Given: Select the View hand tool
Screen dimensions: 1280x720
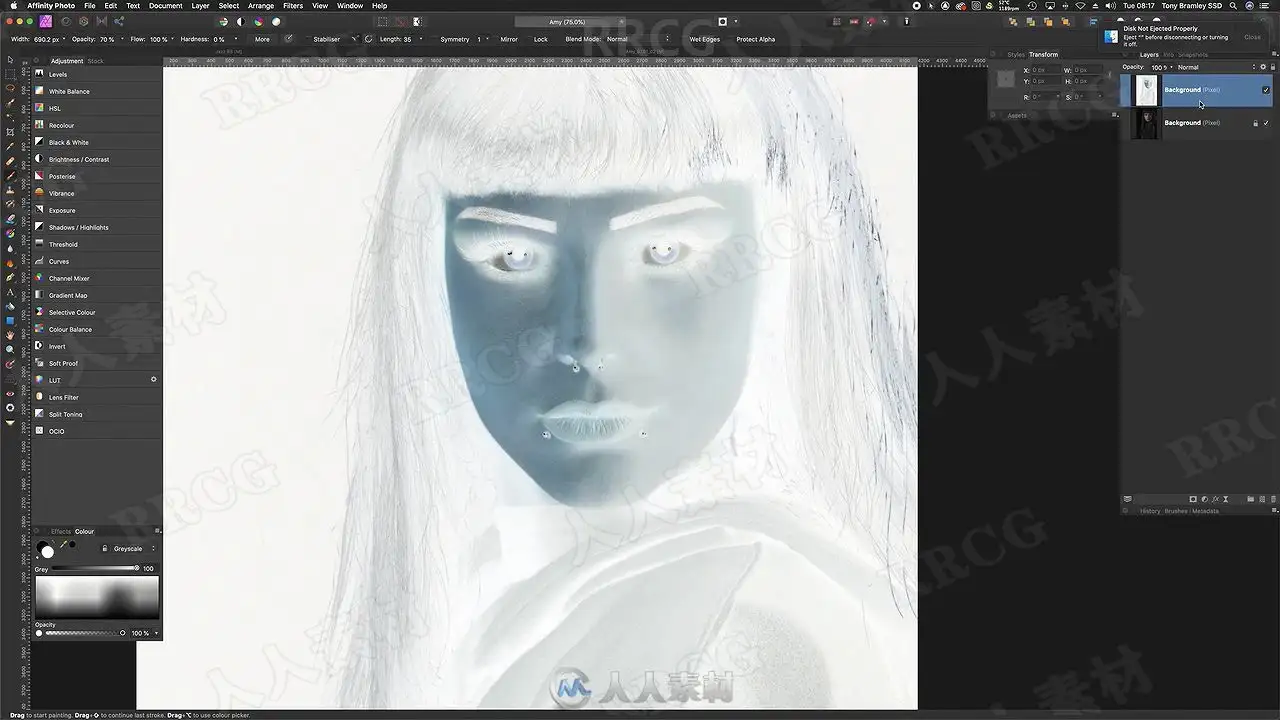Looking at the screenshot, I should tap(10, 335).
